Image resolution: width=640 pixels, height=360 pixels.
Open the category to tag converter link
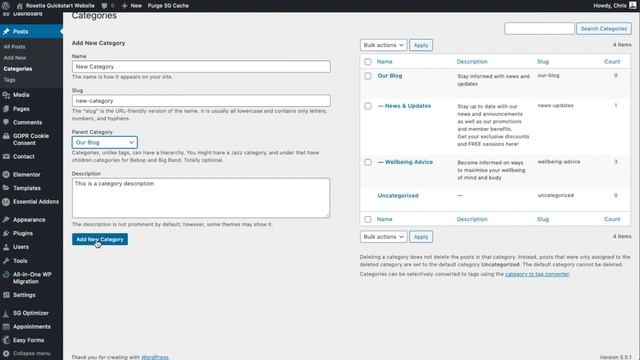[537, 274]
